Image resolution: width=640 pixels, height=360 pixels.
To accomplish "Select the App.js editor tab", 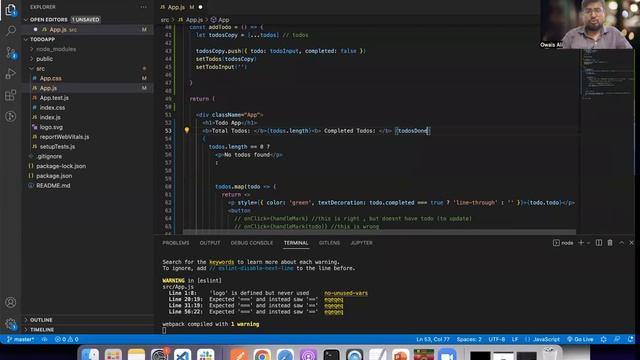I will 181,7.
